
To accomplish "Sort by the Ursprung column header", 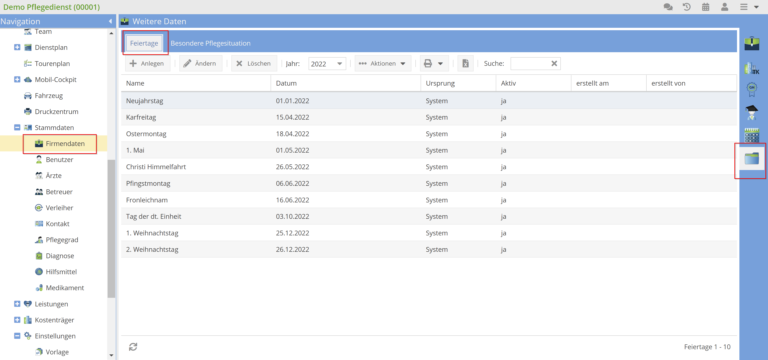I will 458,83.
